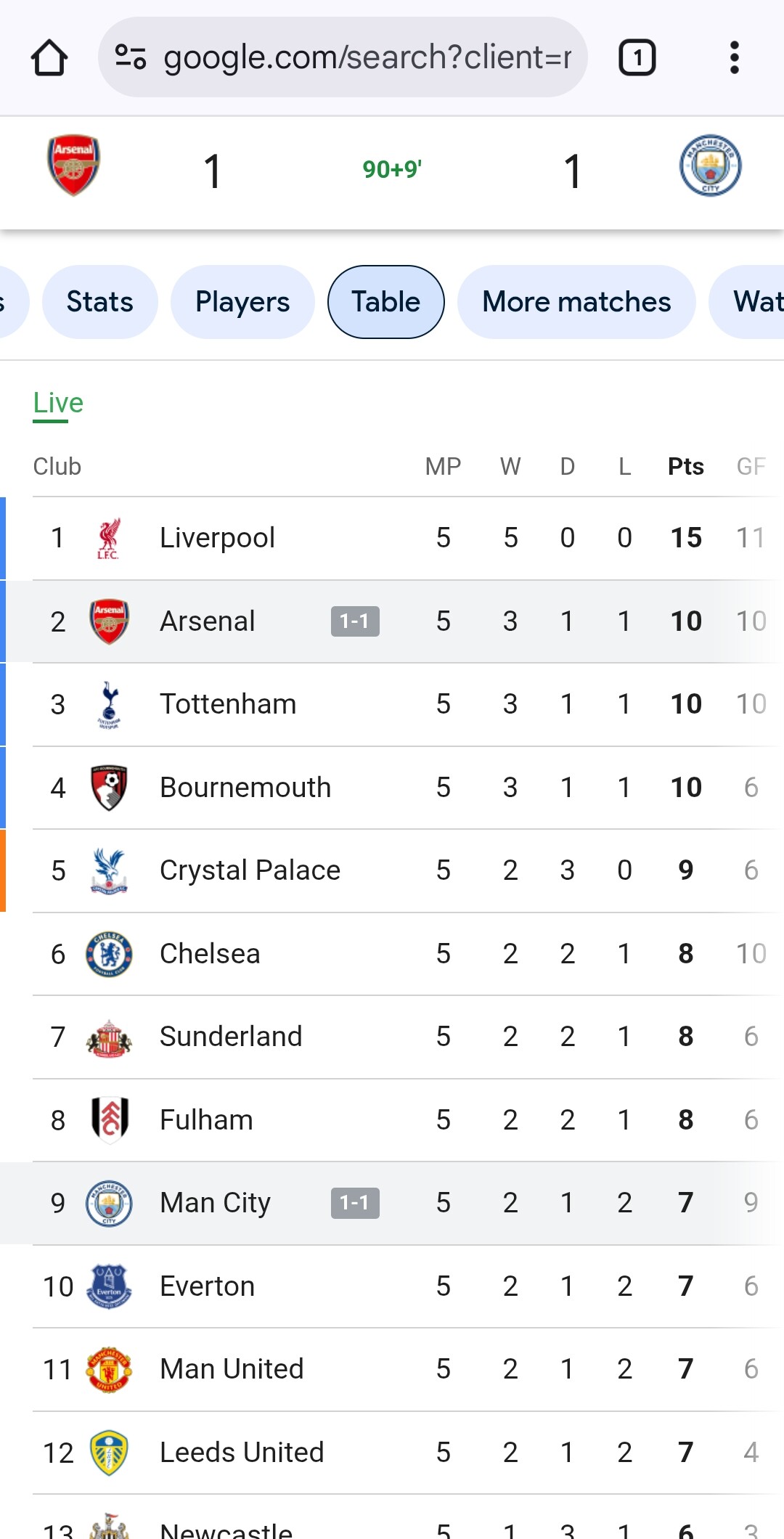Tap the 1-1 live score badge beside Arsenal
Image resolution: width=784 pixels, height=1539 pixels.
(x=355, y=621)
